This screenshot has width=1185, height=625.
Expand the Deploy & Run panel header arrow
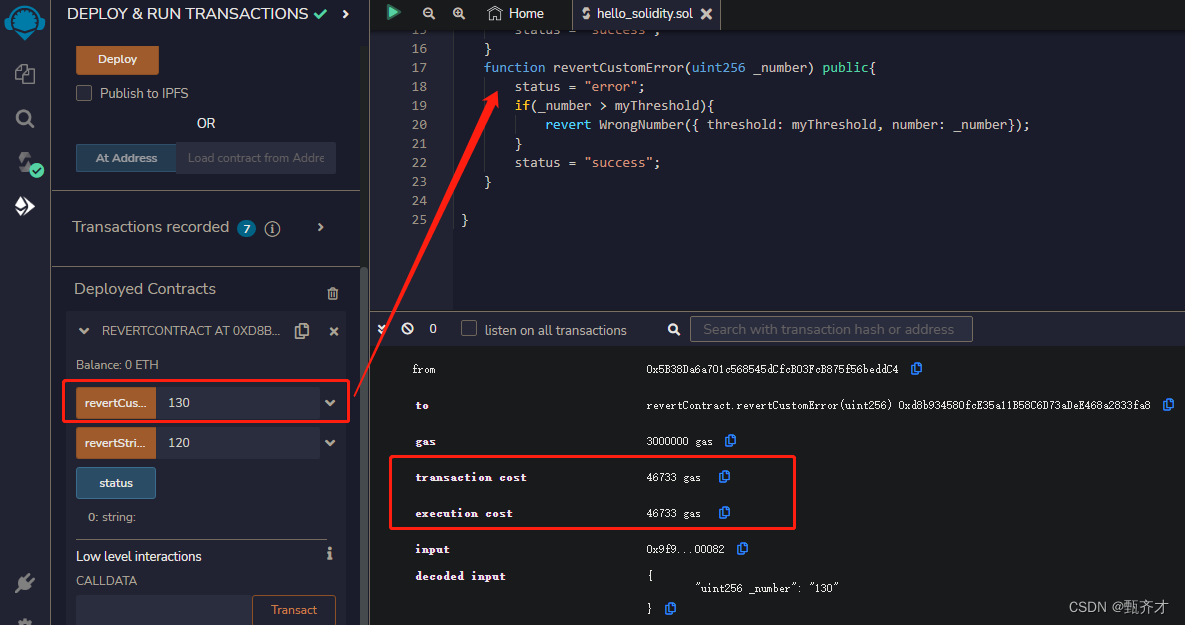point(345,14)
